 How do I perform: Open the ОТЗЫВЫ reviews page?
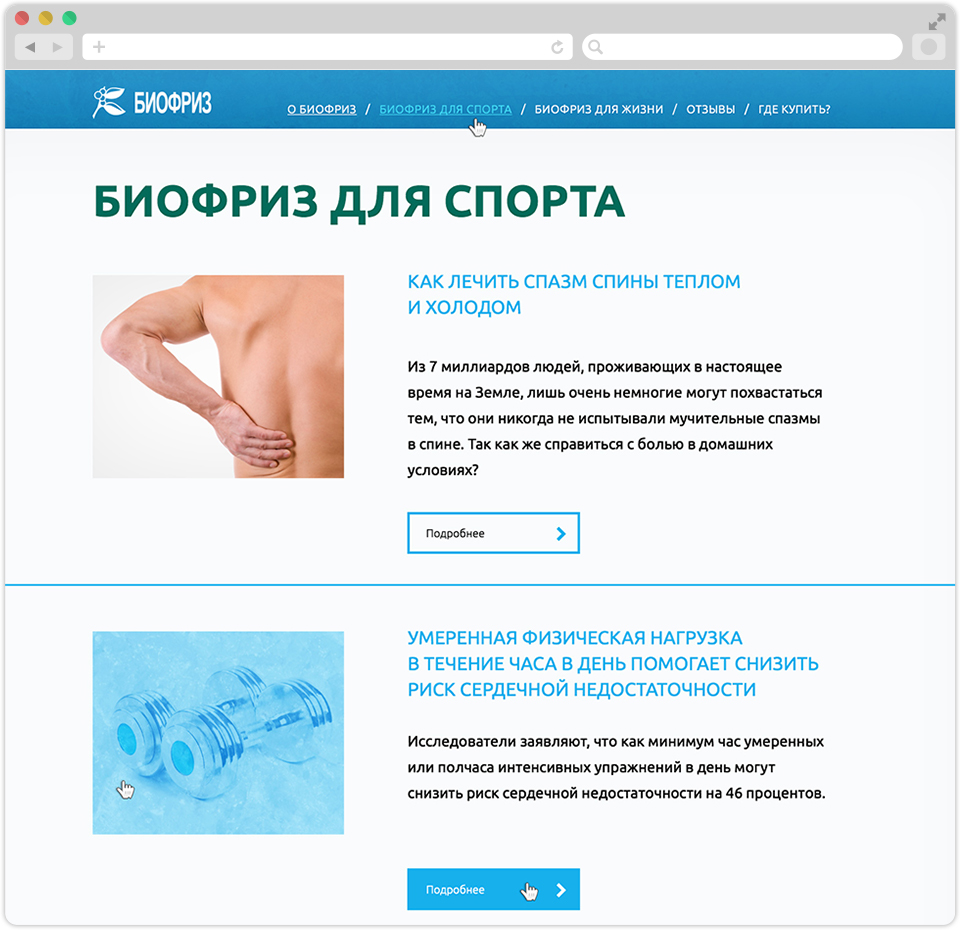pos(710,109)
